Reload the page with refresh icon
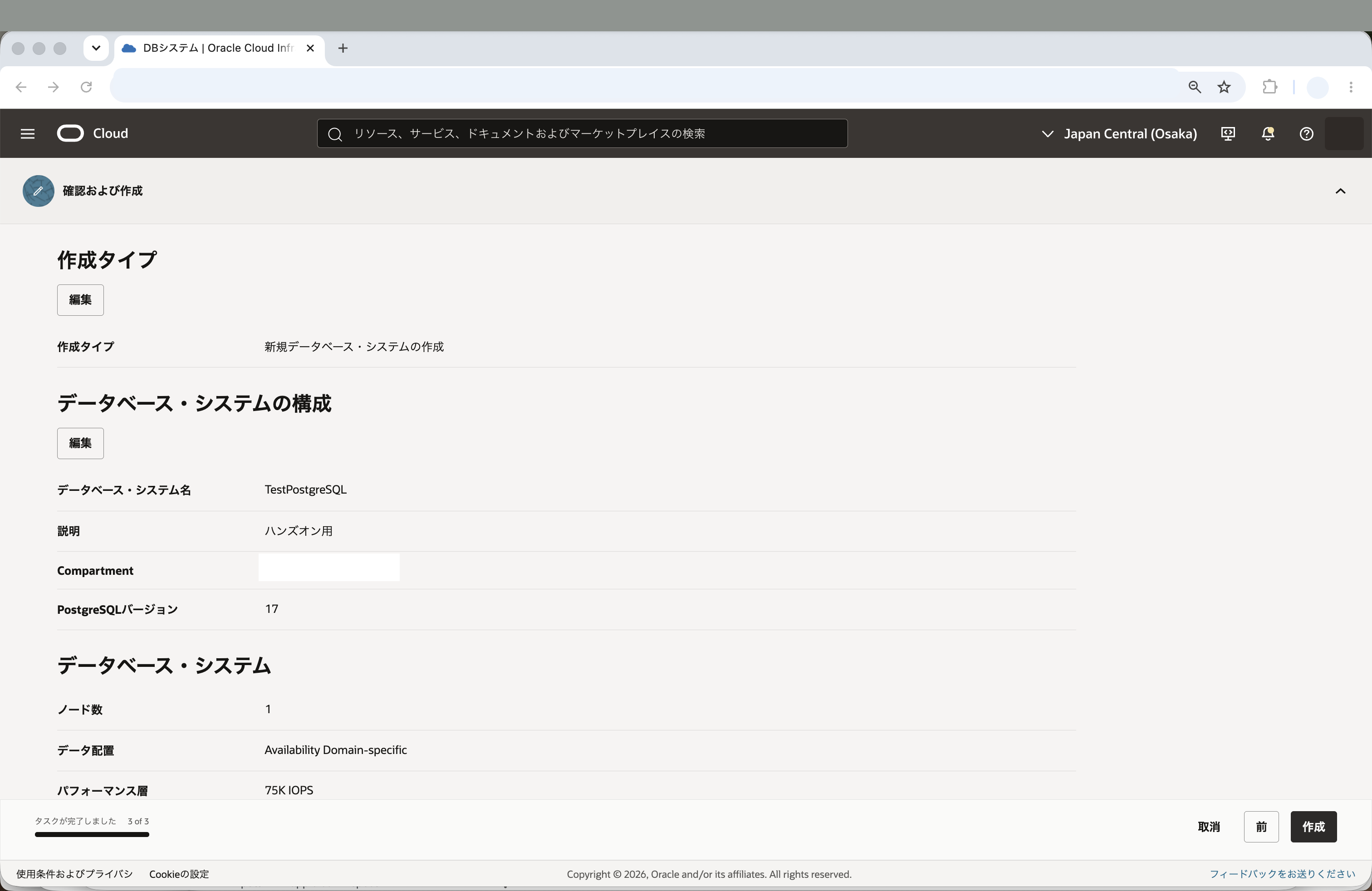This screenshot has width=1372, height=891. point(87,87)
